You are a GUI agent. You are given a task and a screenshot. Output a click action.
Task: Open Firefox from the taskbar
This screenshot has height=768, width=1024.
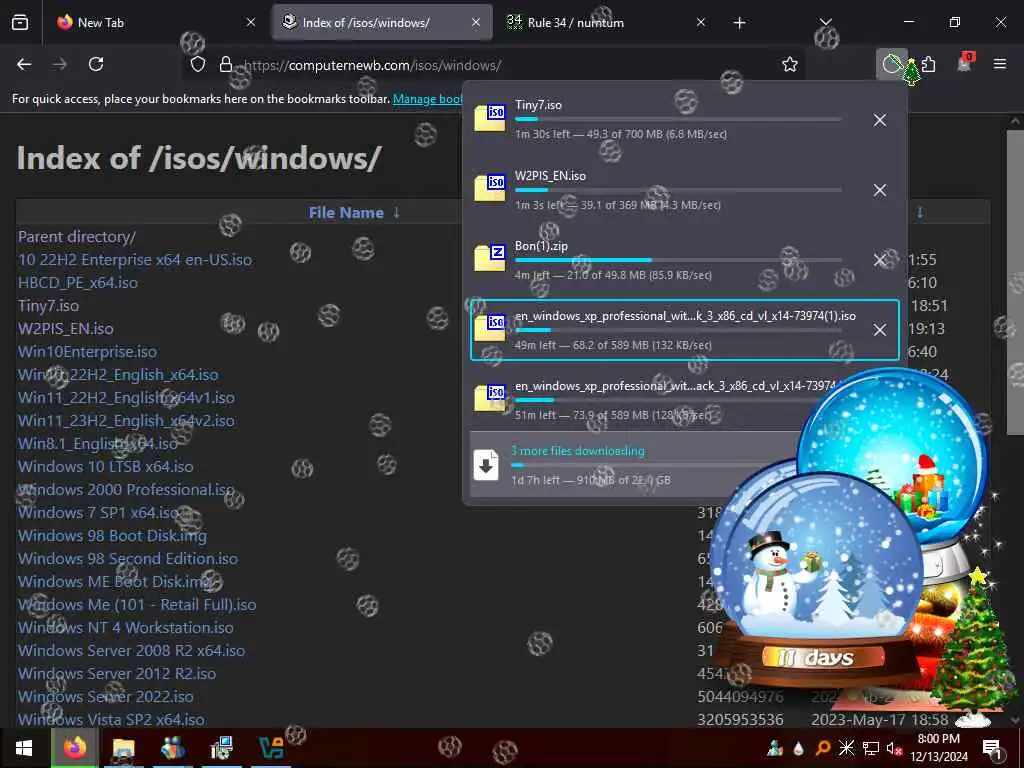point(74,748)
